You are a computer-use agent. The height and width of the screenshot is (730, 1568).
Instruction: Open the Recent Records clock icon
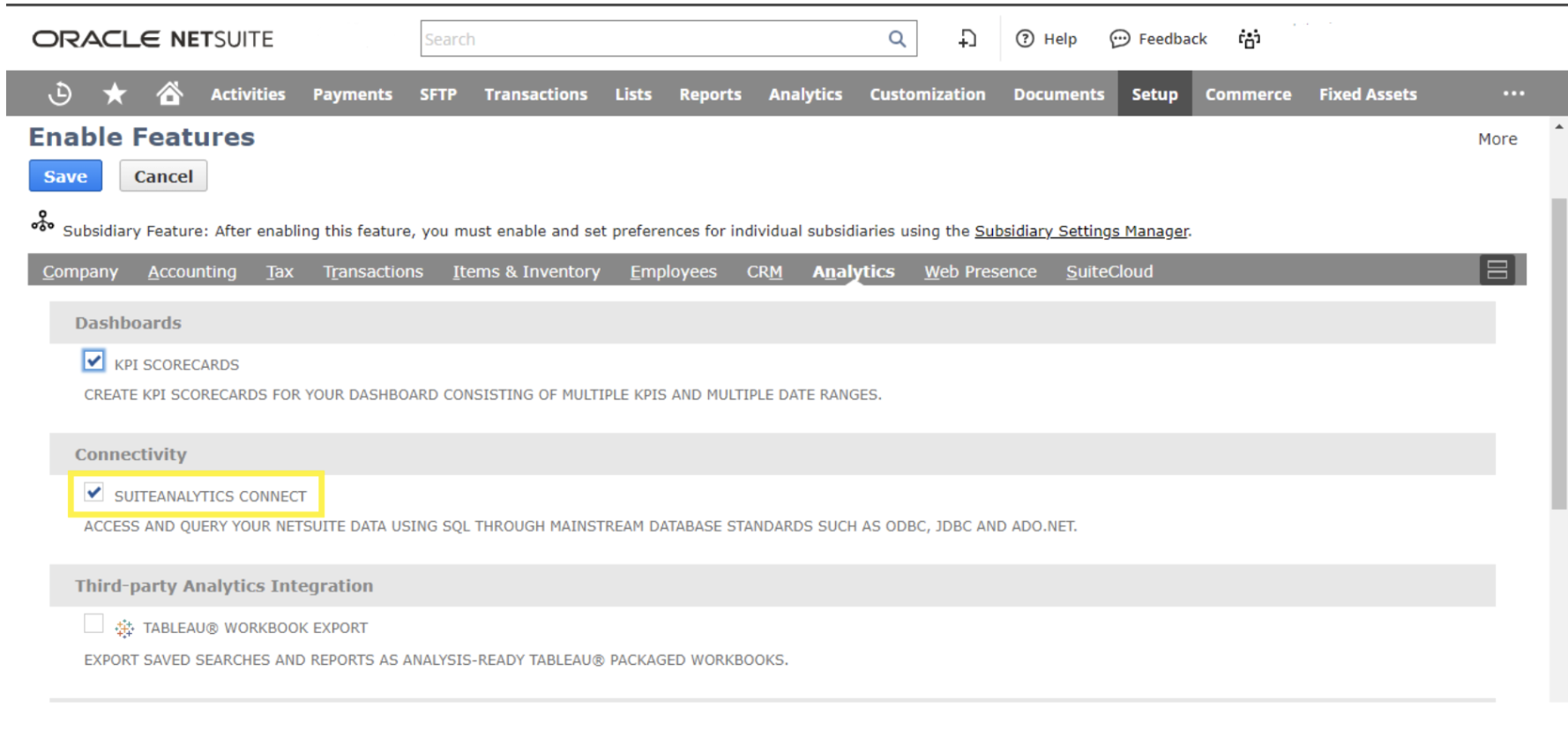coord(60,93)
